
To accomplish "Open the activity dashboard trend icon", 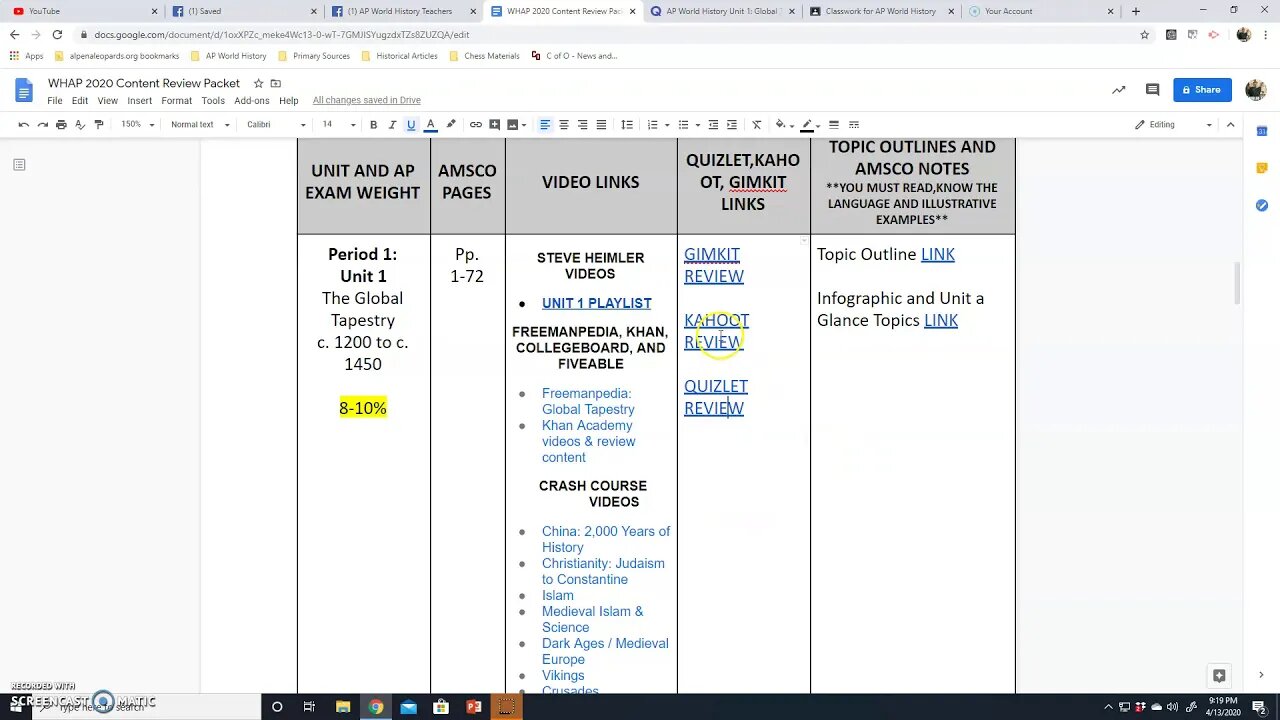I will click(1119, 90).
